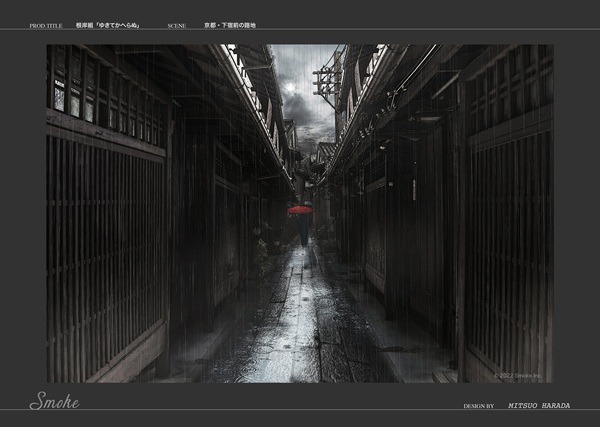The width and height of the screenshot is (600, 427).
Task: Select the SCENE label in header
Action: [x=177, y=24]
